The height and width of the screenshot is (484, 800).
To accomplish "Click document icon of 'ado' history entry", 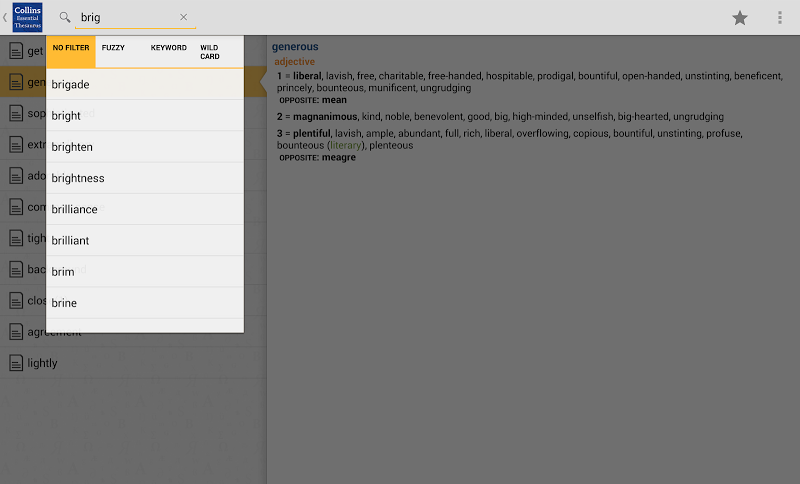I will click(x=16, y=175).
